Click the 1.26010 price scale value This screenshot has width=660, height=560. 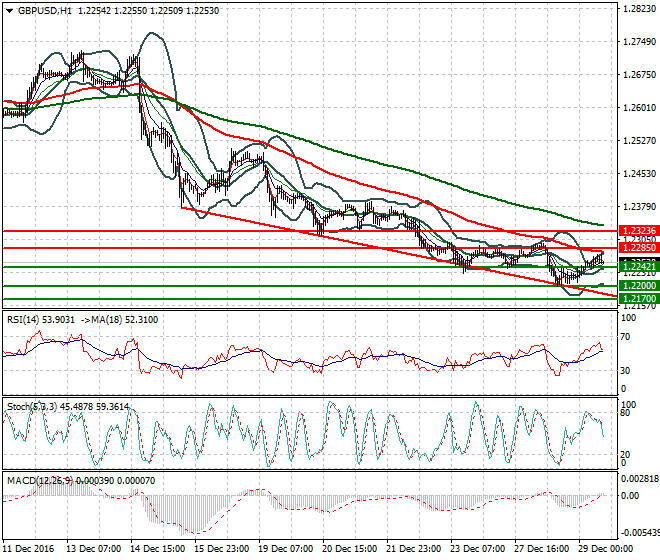(639, 108)
